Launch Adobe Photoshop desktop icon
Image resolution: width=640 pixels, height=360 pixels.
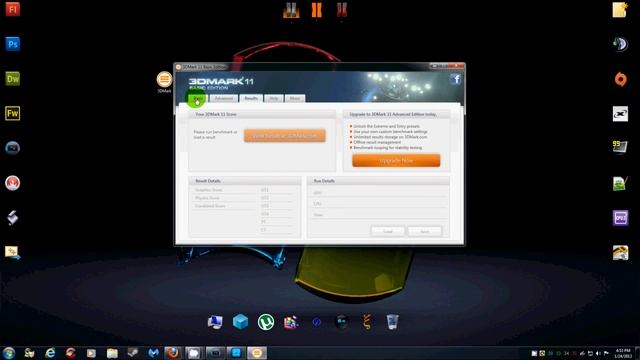pyautogui.click(x=13, y=44)
